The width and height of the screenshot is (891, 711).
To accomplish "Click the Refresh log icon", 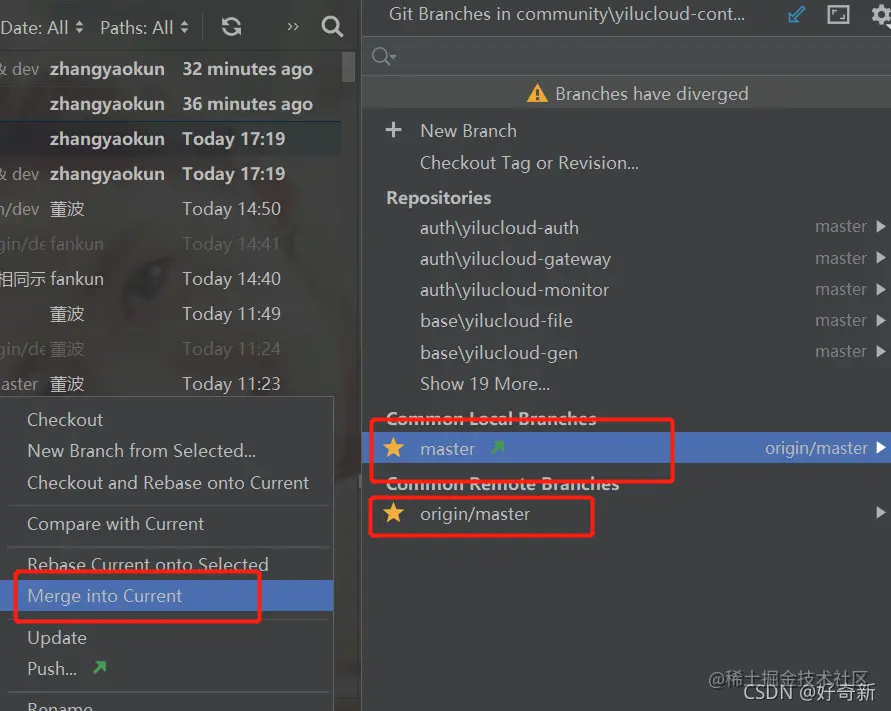I will (231, 27).
